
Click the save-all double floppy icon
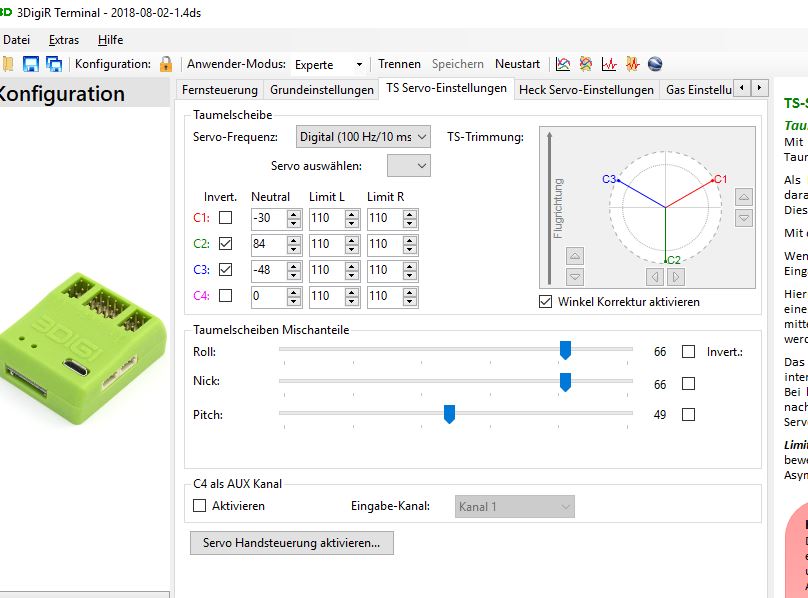coord(54,64)
